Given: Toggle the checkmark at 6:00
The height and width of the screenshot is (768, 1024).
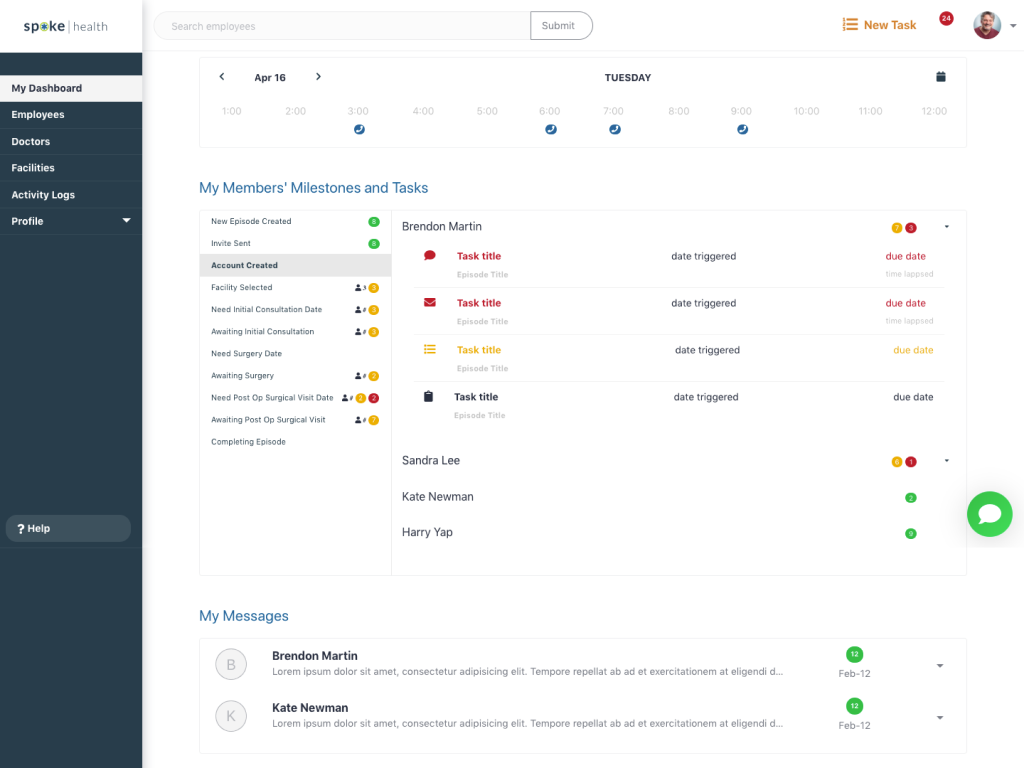Looking at the screenshot, I should pyautogui.click(x=550, y=129).
